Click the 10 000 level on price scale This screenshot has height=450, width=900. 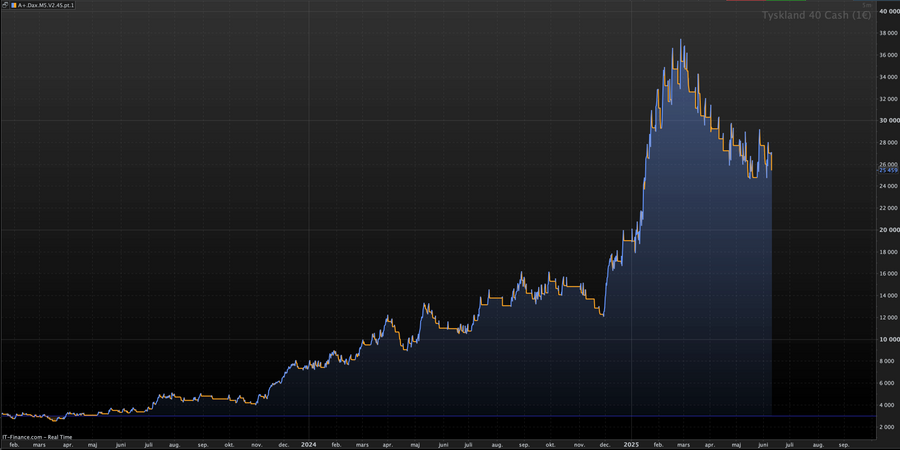(889, 340)
